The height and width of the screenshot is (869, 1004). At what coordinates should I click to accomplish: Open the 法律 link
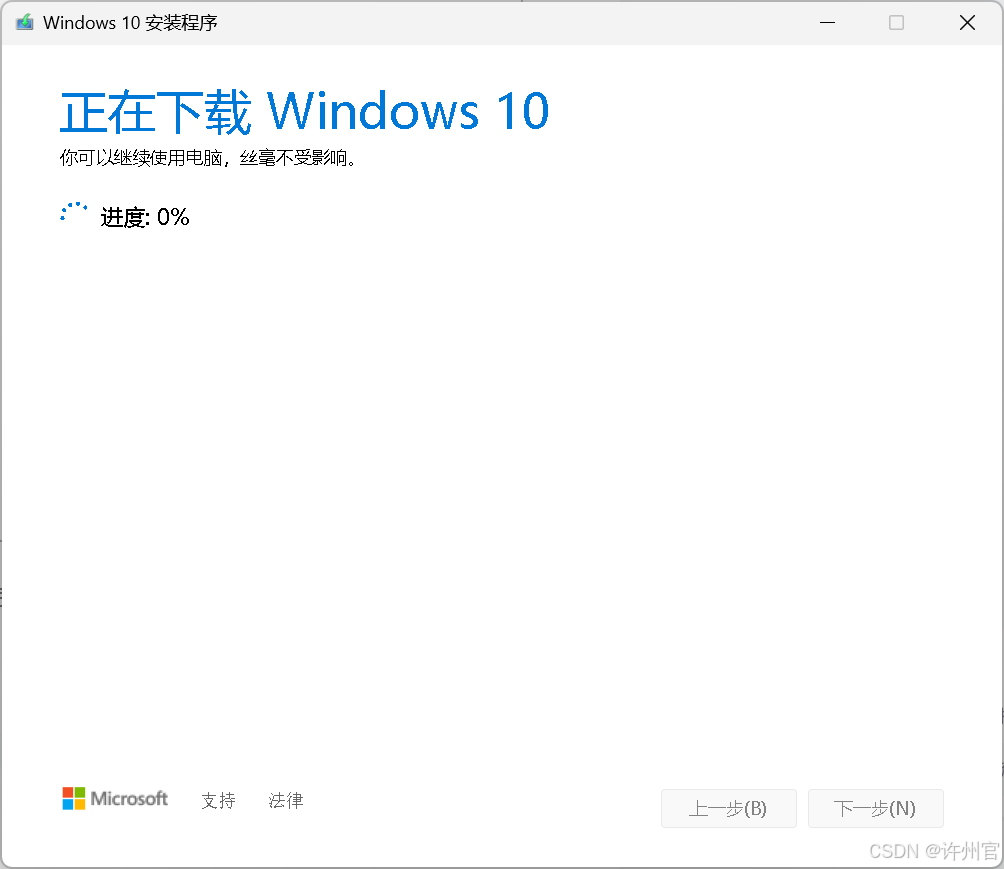[x=286, y=800]
